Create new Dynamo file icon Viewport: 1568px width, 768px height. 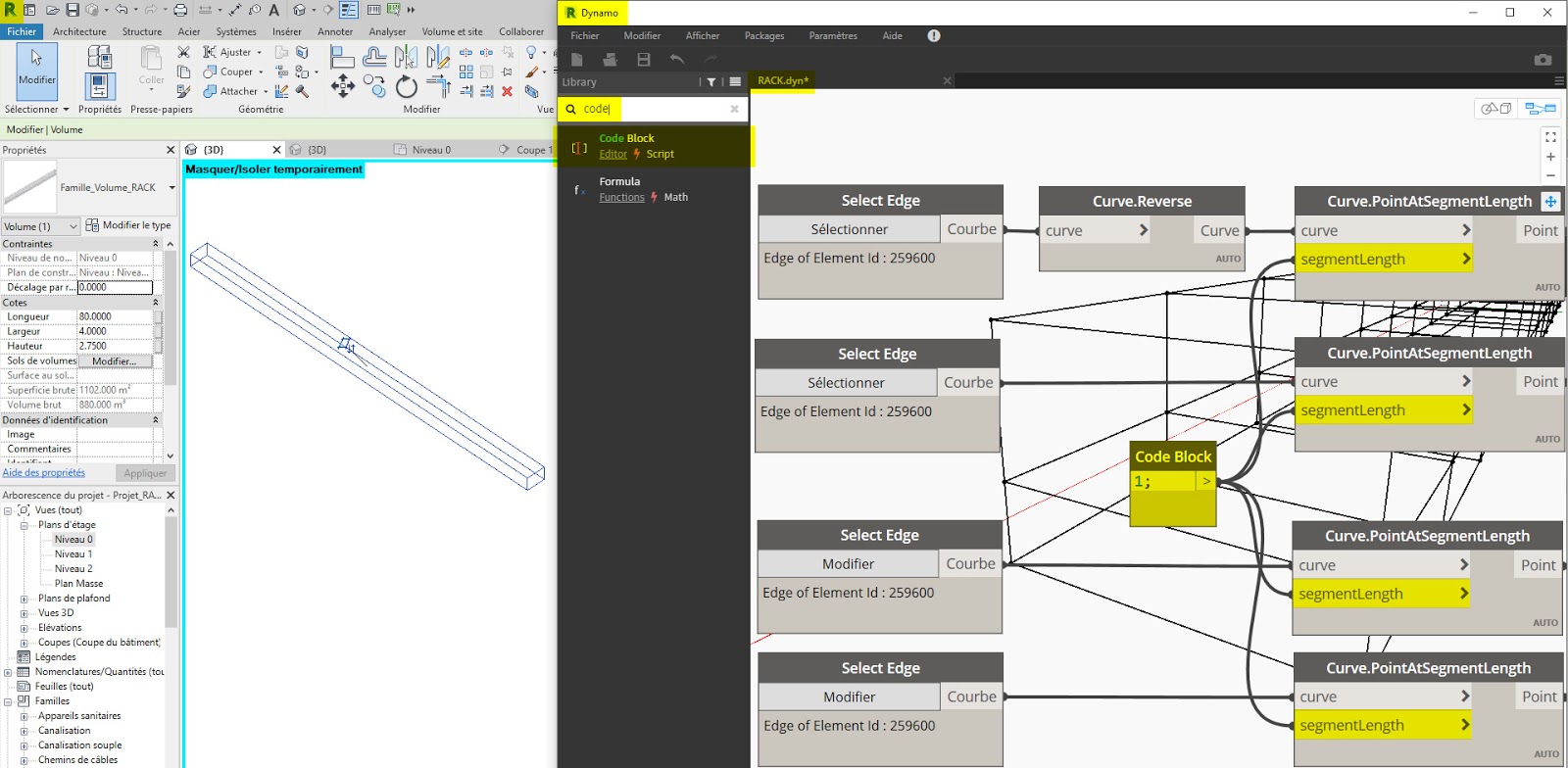coord(577,60)
